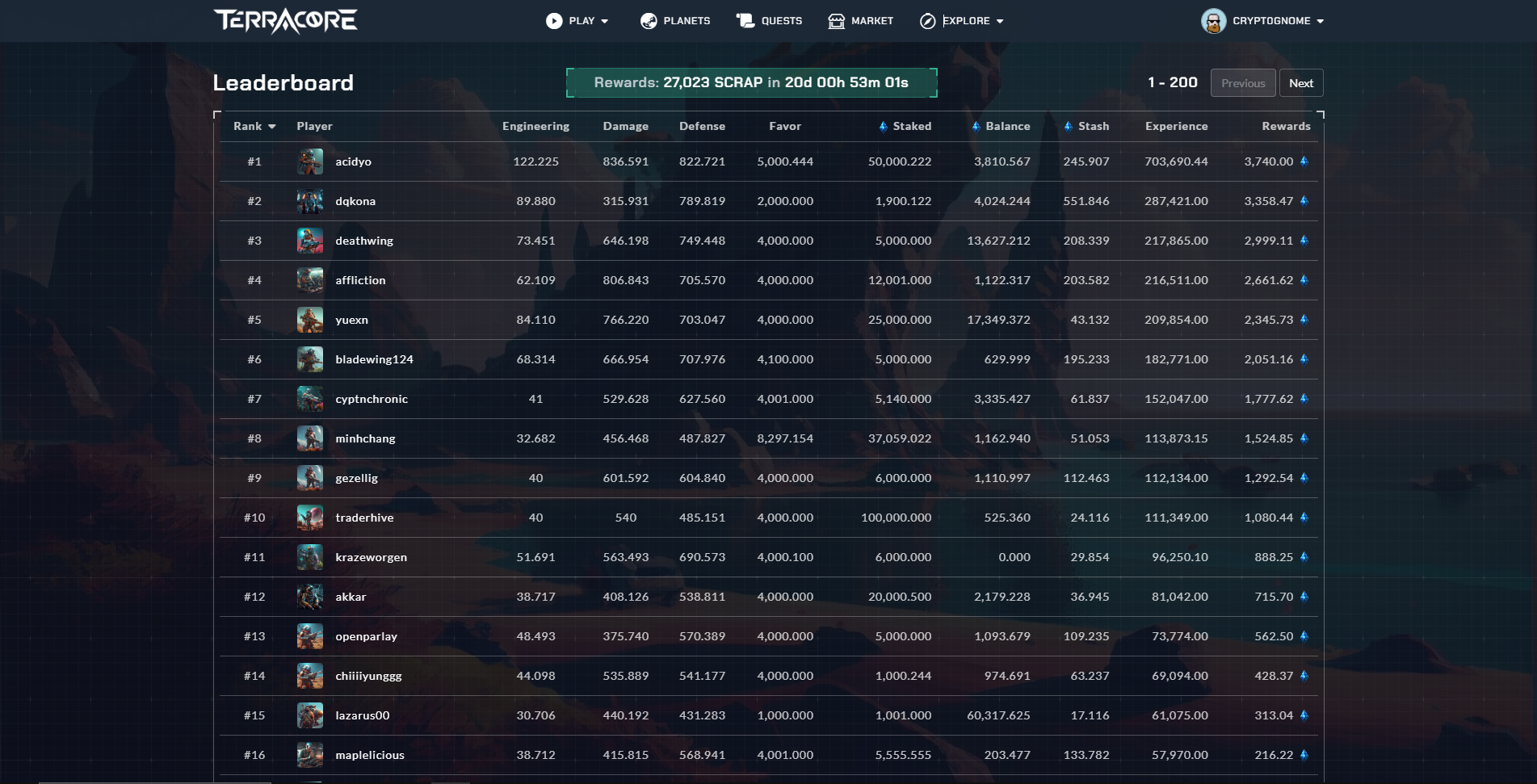Click the CRYPTOGNOME profile avatar
This screenshot has height=784, width=1537.
[x=1213, y=21]
